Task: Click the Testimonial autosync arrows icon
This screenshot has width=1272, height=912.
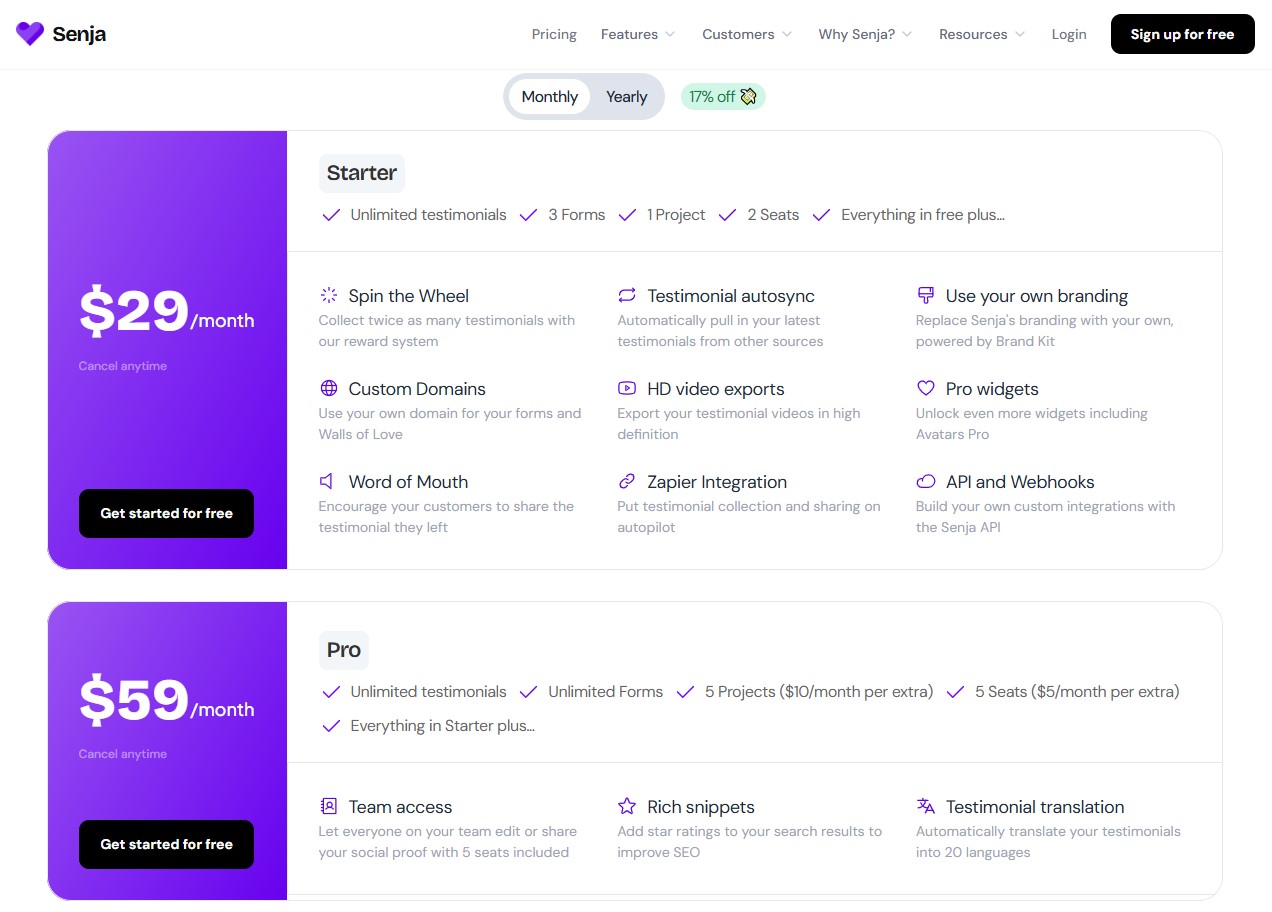Action: tap(627, 296)
